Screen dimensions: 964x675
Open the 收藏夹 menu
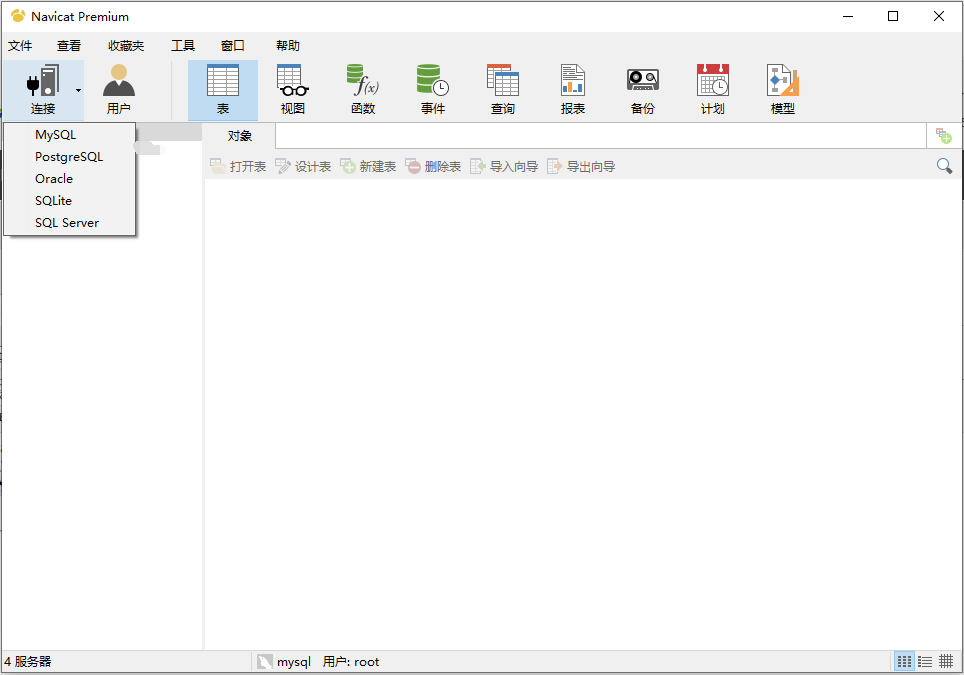[126, 45]
